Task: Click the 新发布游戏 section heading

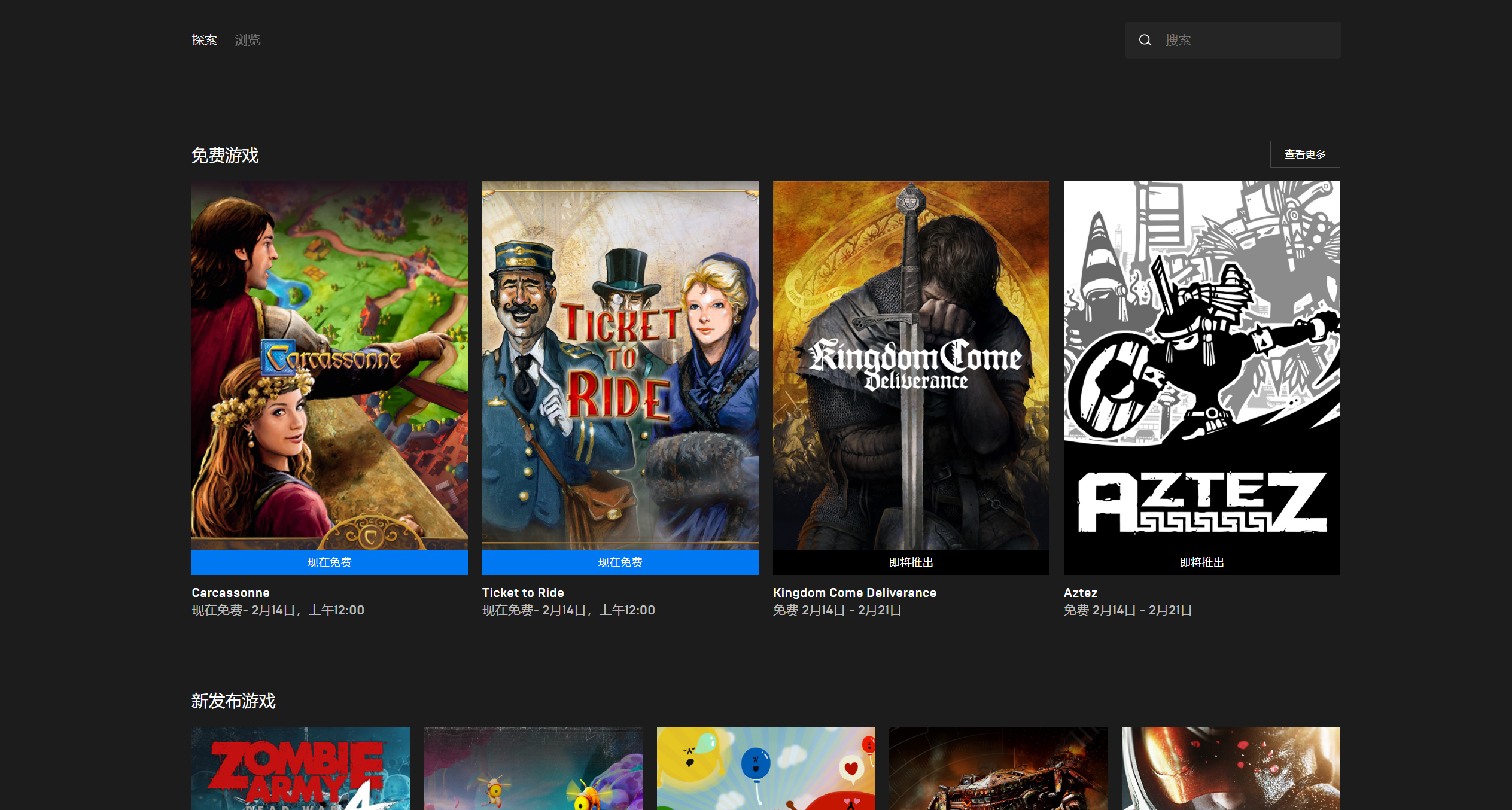Action: click(233, 701)
